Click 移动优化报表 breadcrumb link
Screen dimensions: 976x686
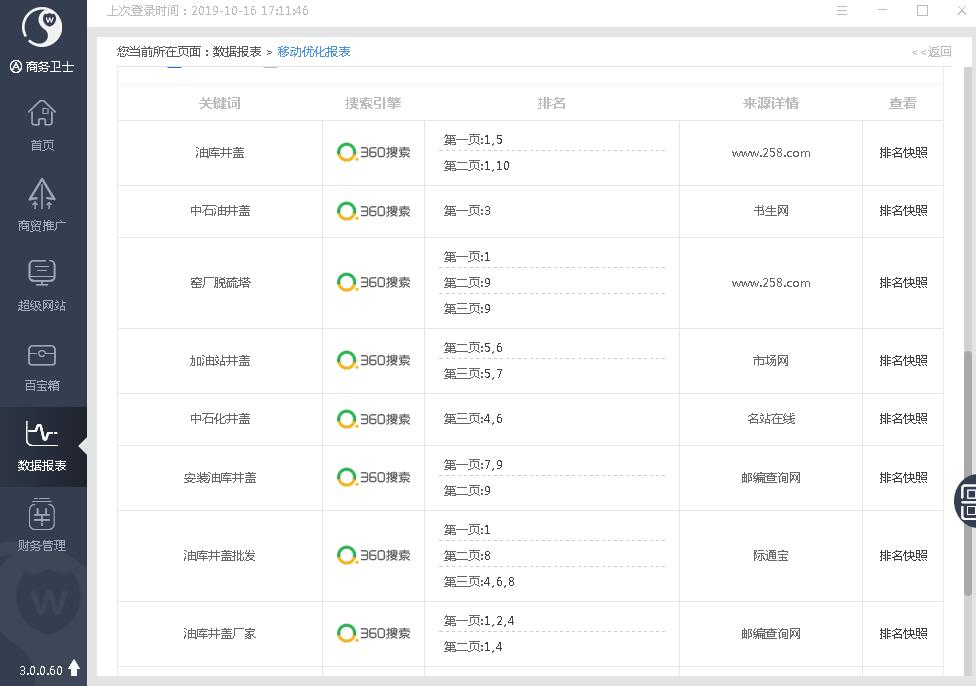314,52
